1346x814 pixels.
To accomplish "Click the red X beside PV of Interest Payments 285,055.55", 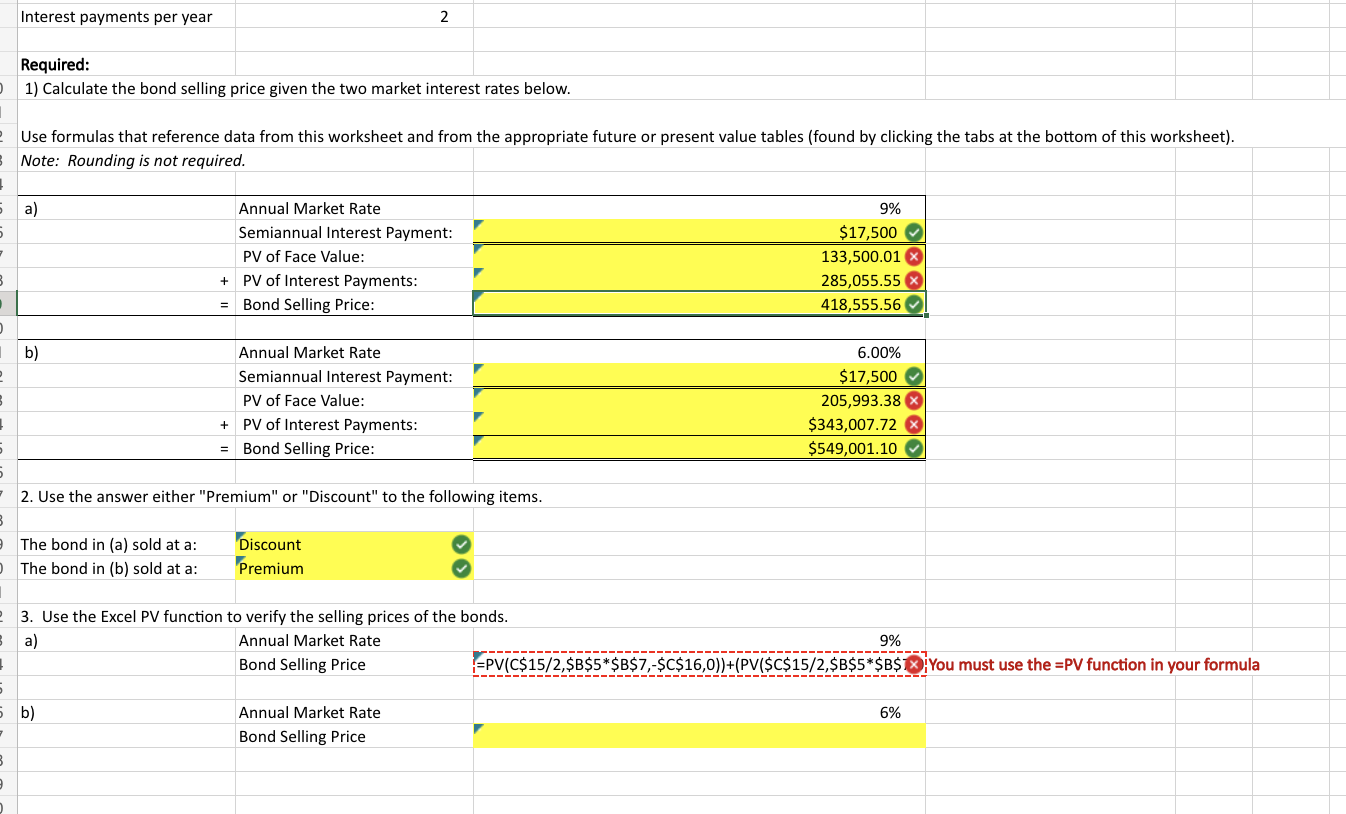I will point(912,280).
